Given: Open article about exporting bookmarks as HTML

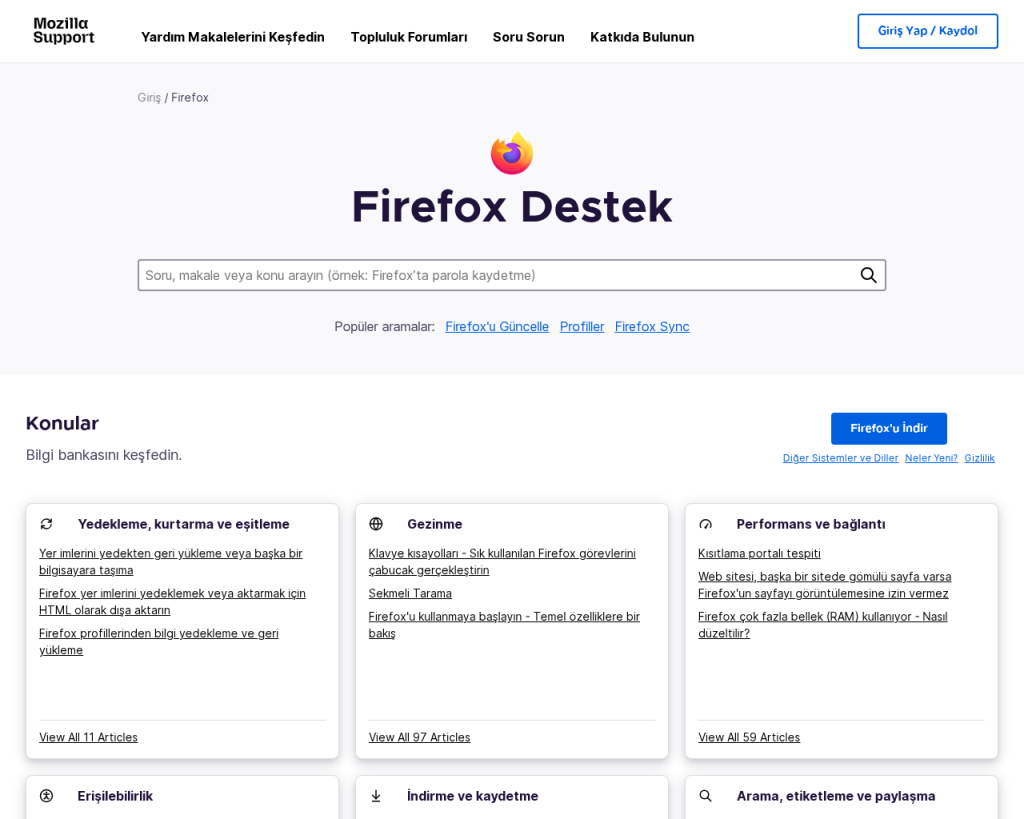Looking at the screenshot, I should coord(172,602).
